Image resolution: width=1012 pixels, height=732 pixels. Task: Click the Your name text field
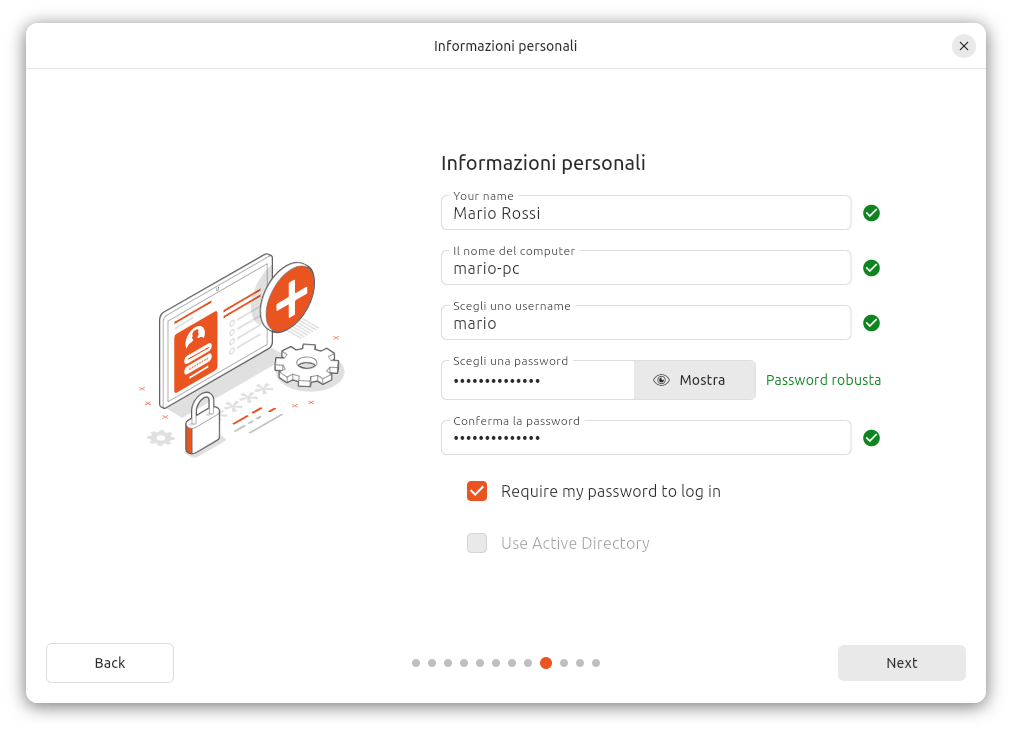[645, 213]
